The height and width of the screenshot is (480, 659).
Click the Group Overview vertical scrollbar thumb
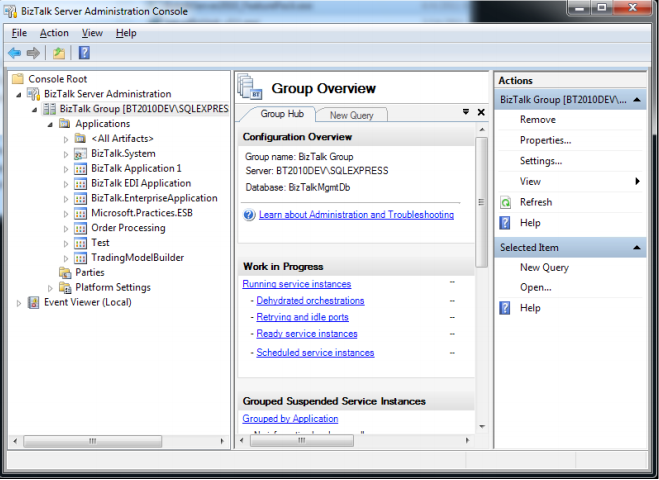tap(482, 202)
